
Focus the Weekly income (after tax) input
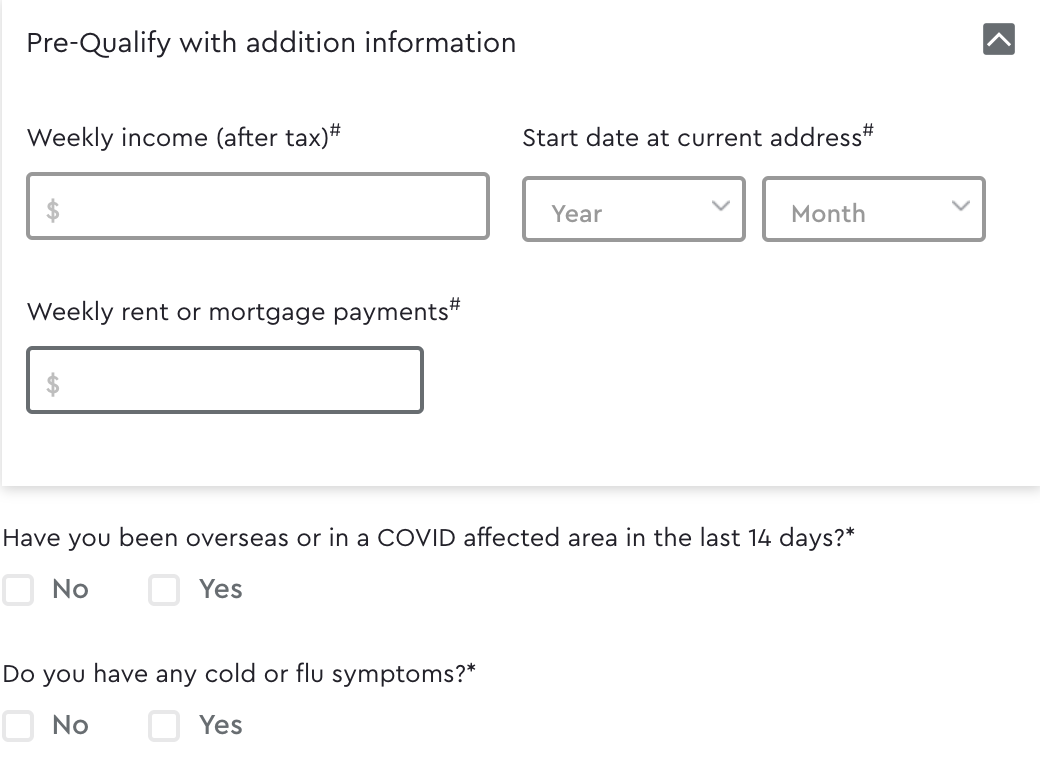click(x=257, y=206)
